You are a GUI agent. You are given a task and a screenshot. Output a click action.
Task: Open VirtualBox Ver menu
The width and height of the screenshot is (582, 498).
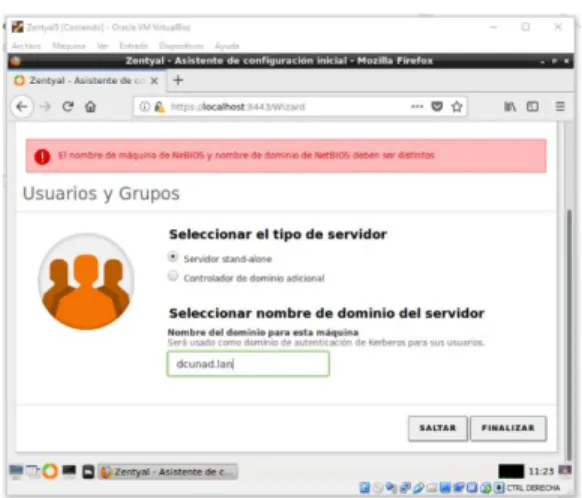pyautogui.click(x=102, y=46)
